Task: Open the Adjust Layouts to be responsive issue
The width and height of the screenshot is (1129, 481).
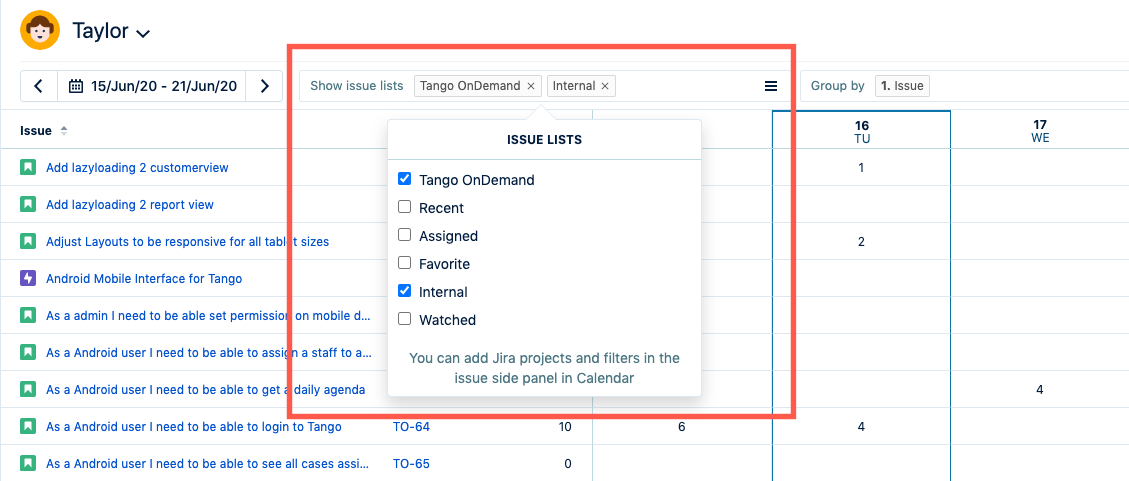Action: tap(187, 242)
